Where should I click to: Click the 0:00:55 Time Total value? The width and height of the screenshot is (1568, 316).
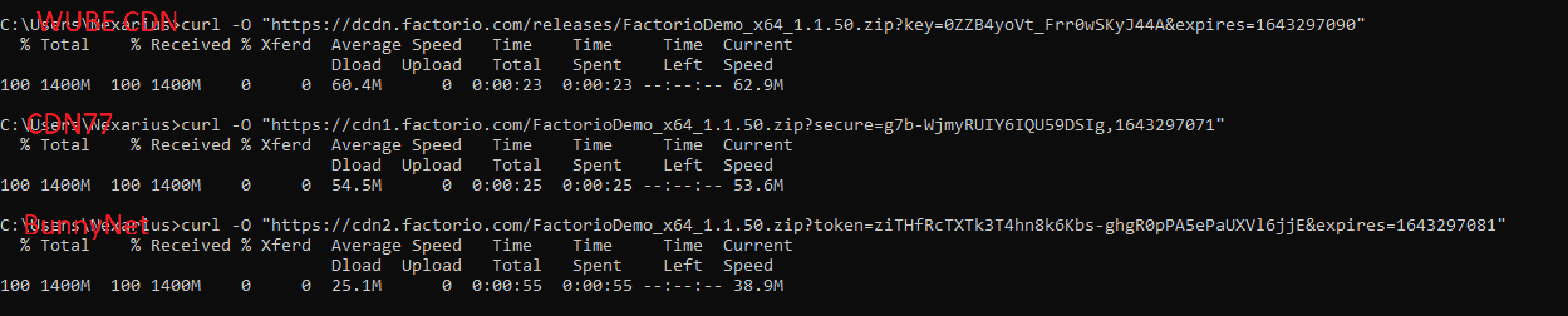point(507,285)
